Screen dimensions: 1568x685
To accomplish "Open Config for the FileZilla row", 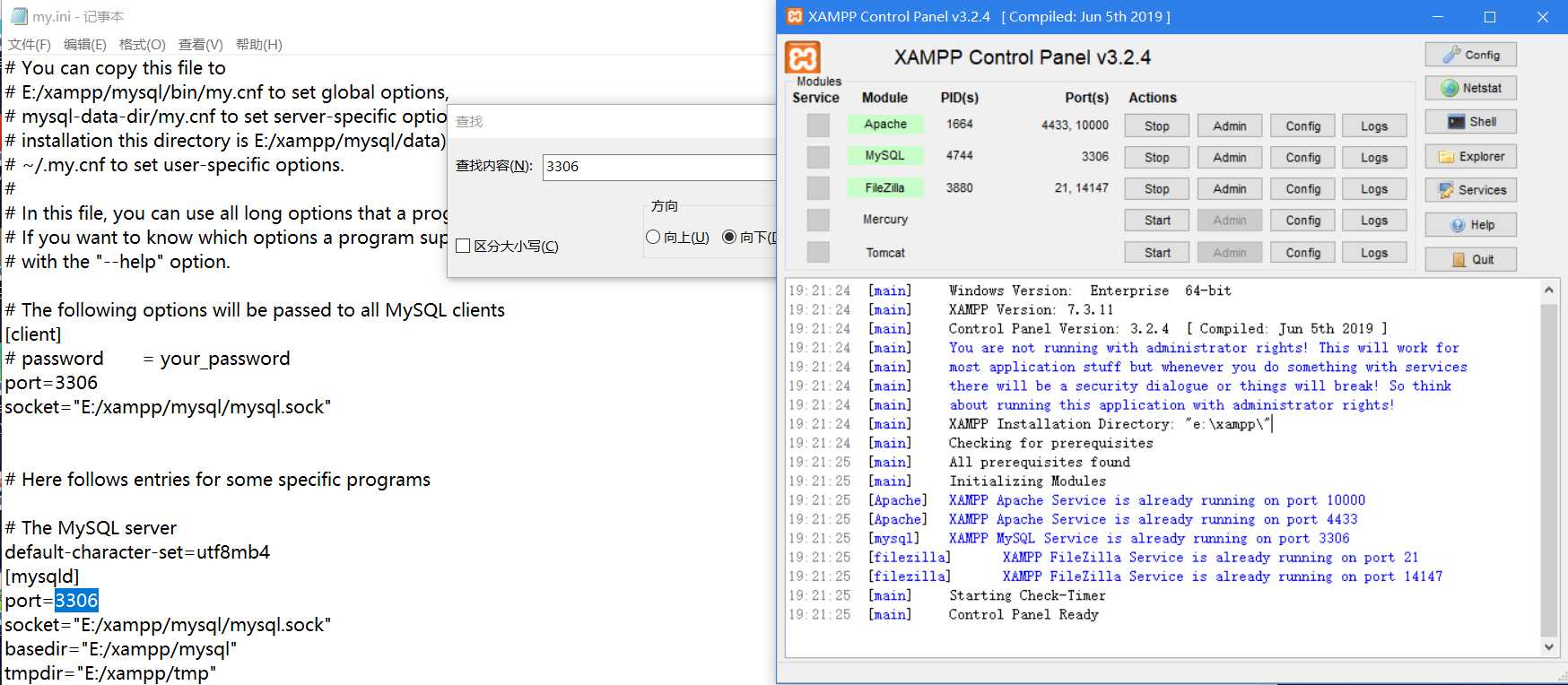I will pyautogui.click(x=1303, y=189).
